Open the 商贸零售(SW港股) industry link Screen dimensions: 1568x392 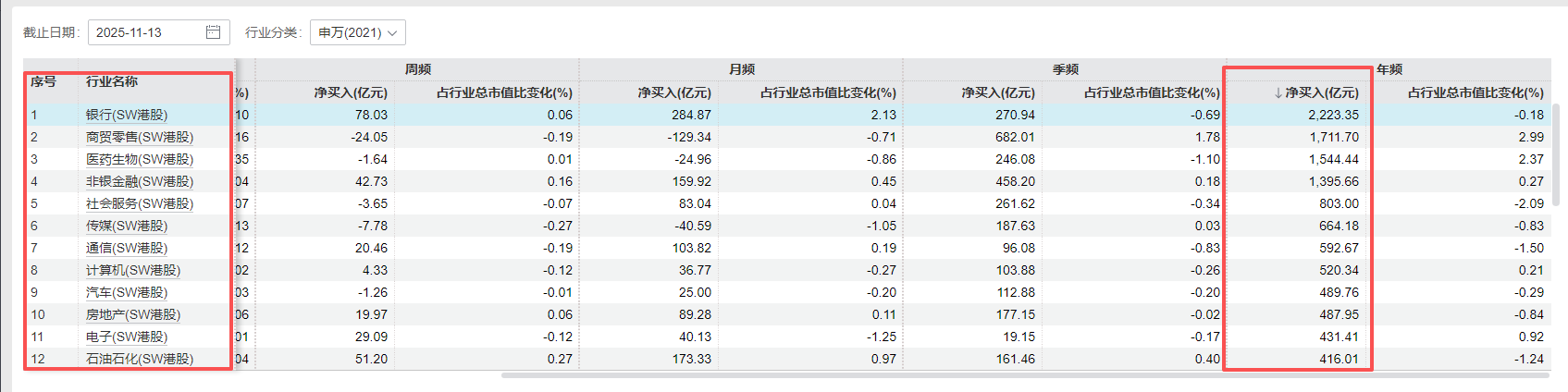(139, 137)
